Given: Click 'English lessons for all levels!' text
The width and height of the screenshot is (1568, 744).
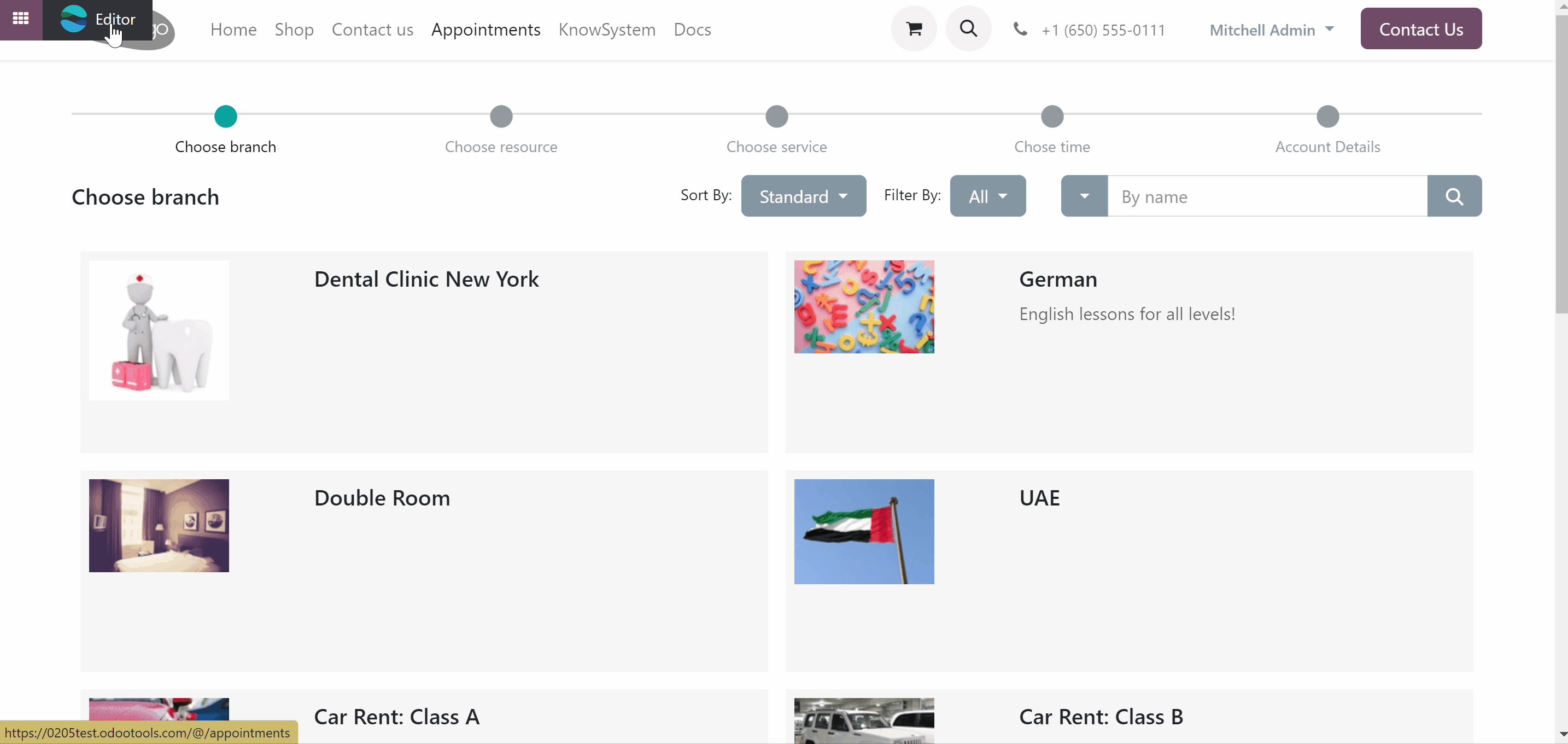Looking at the screenshot, I should point(1127,313).
